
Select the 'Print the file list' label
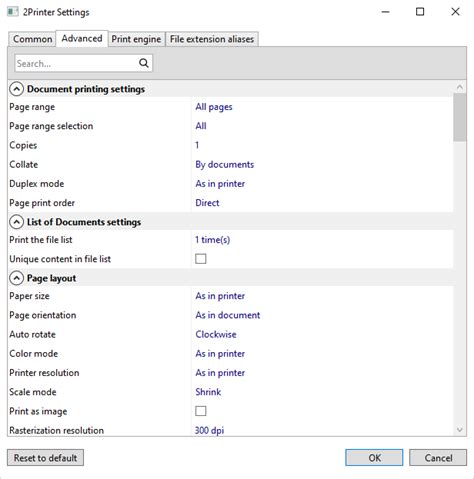pyautogui.click(x=41, y=240)
